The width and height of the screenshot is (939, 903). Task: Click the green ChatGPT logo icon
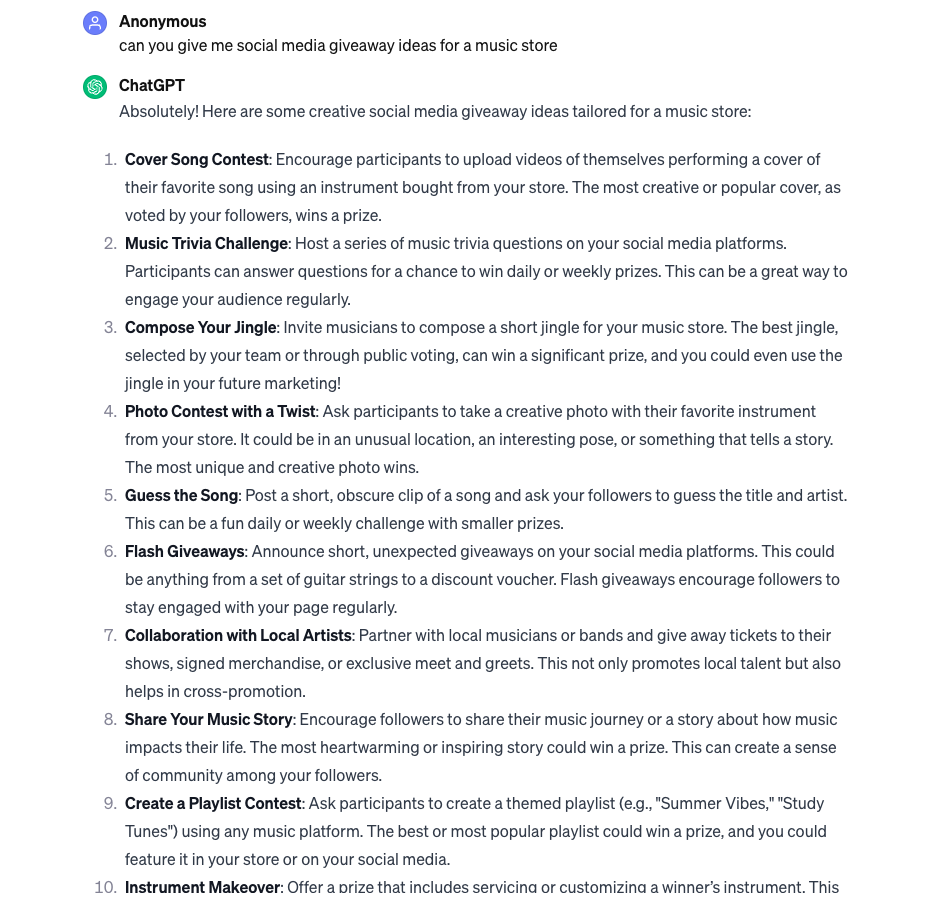95,87
